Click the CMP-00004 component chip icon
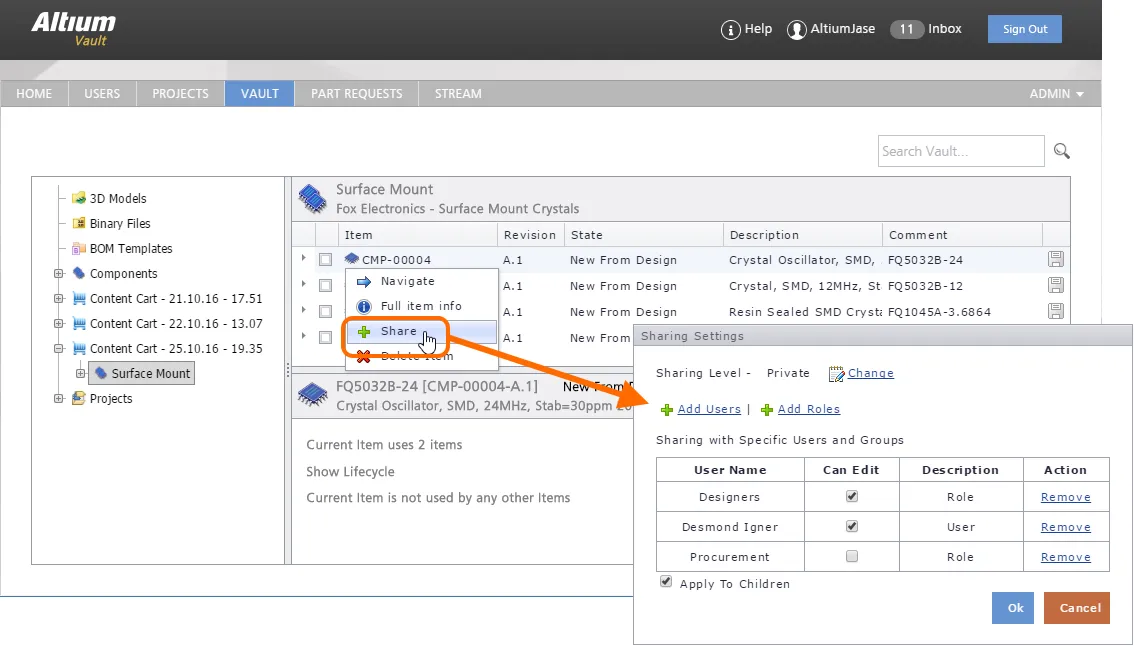Image resolution: width=1134 pixels, height=646 pixels. [x=352, y=259]
